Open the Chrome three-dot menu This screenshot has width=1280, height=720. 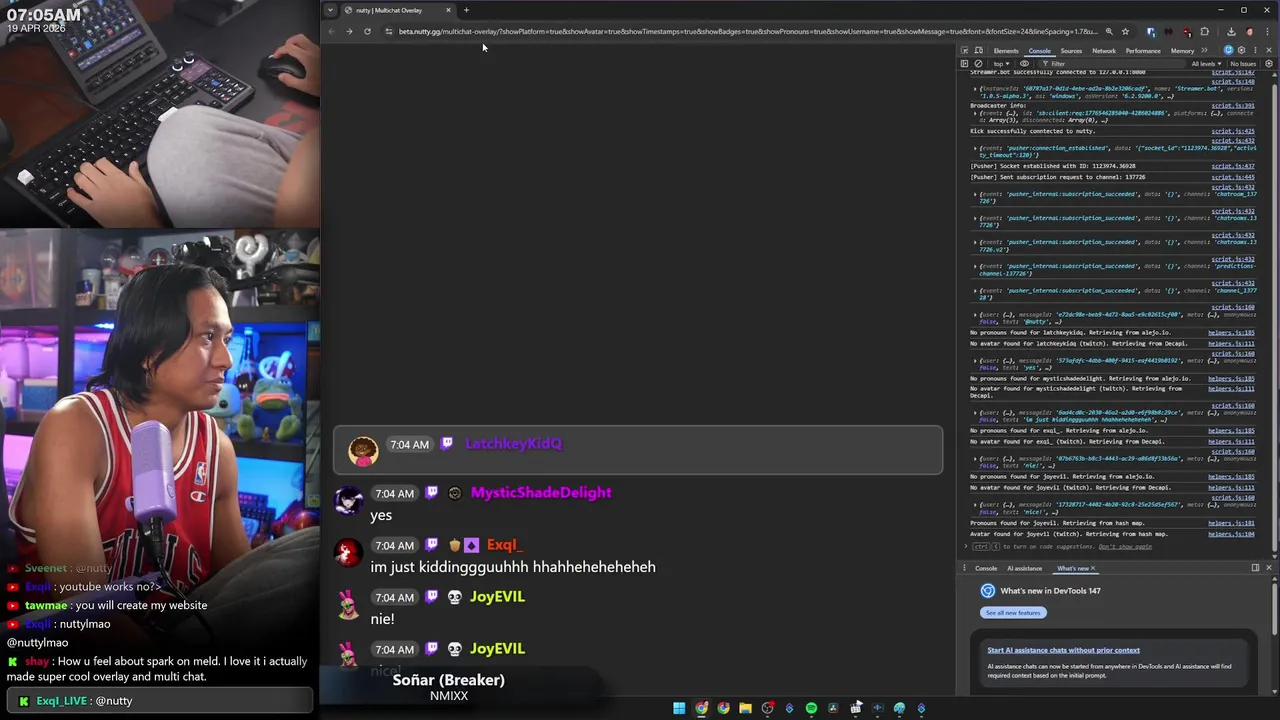point(1267,31)
